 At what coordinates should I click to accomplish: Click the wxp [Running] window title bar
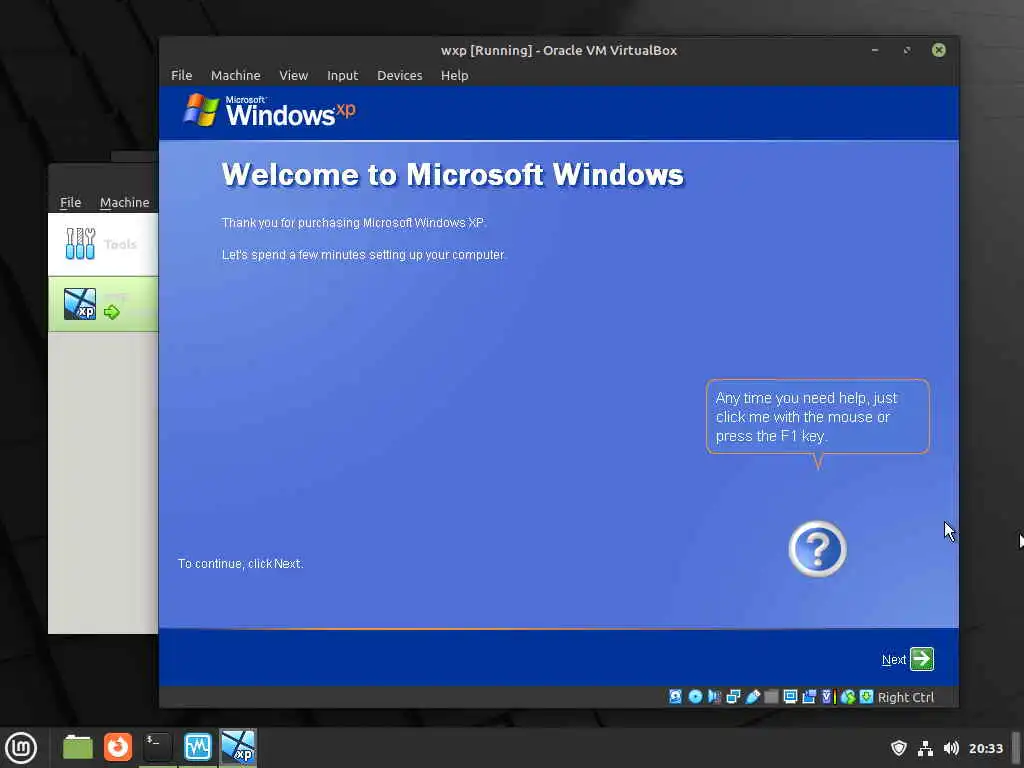point(558,50)
